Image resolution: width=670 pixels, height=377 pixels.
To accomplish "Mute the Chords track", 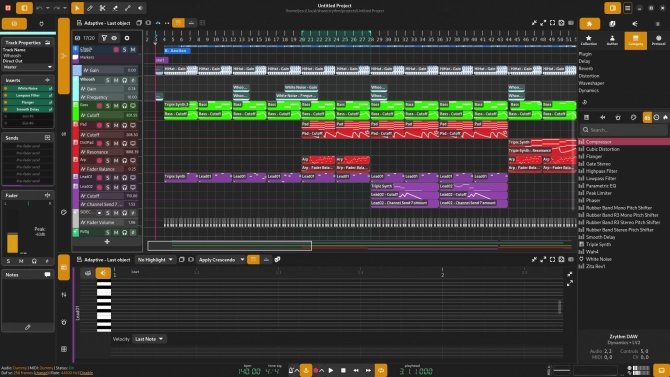I will (133, 50).
